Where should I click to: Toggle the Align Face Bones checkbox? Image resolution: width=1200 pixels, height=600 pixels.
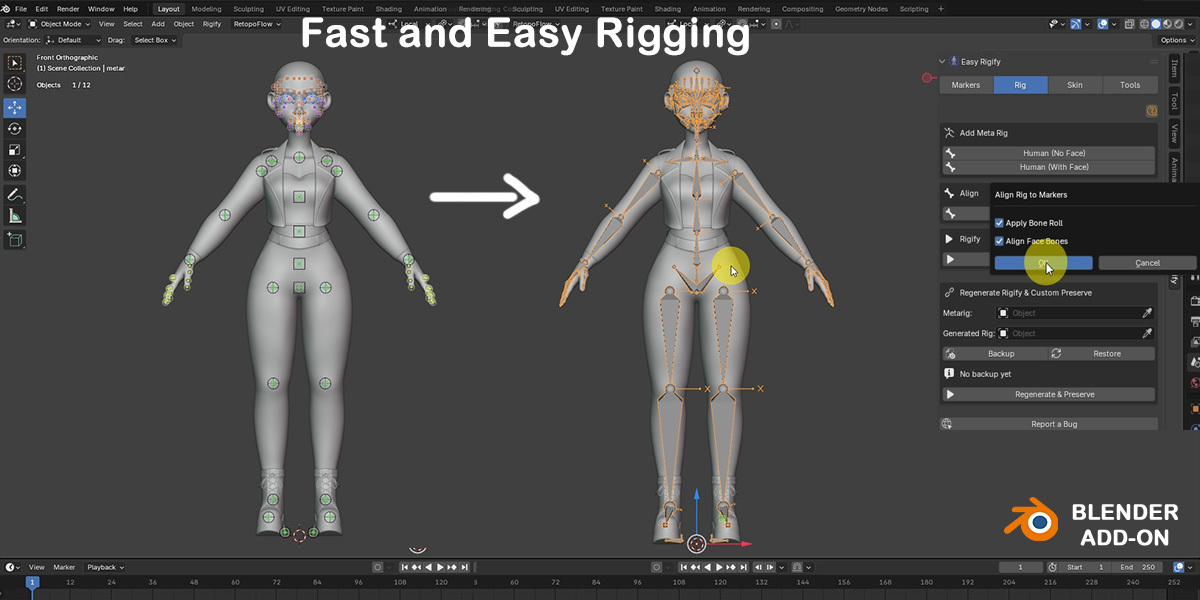tap(999, 241)
